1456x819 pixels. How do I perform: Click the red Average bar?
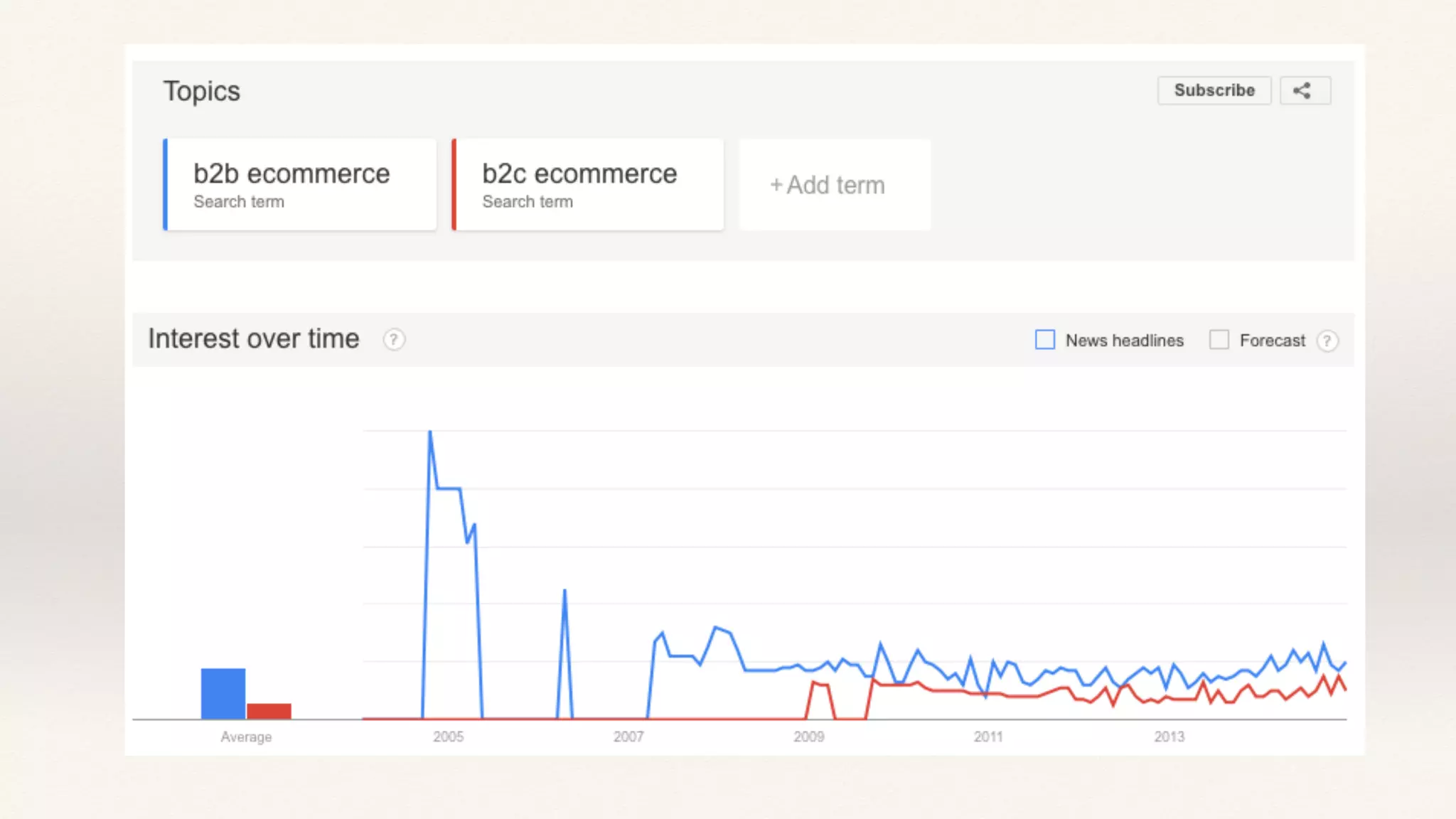269,711
